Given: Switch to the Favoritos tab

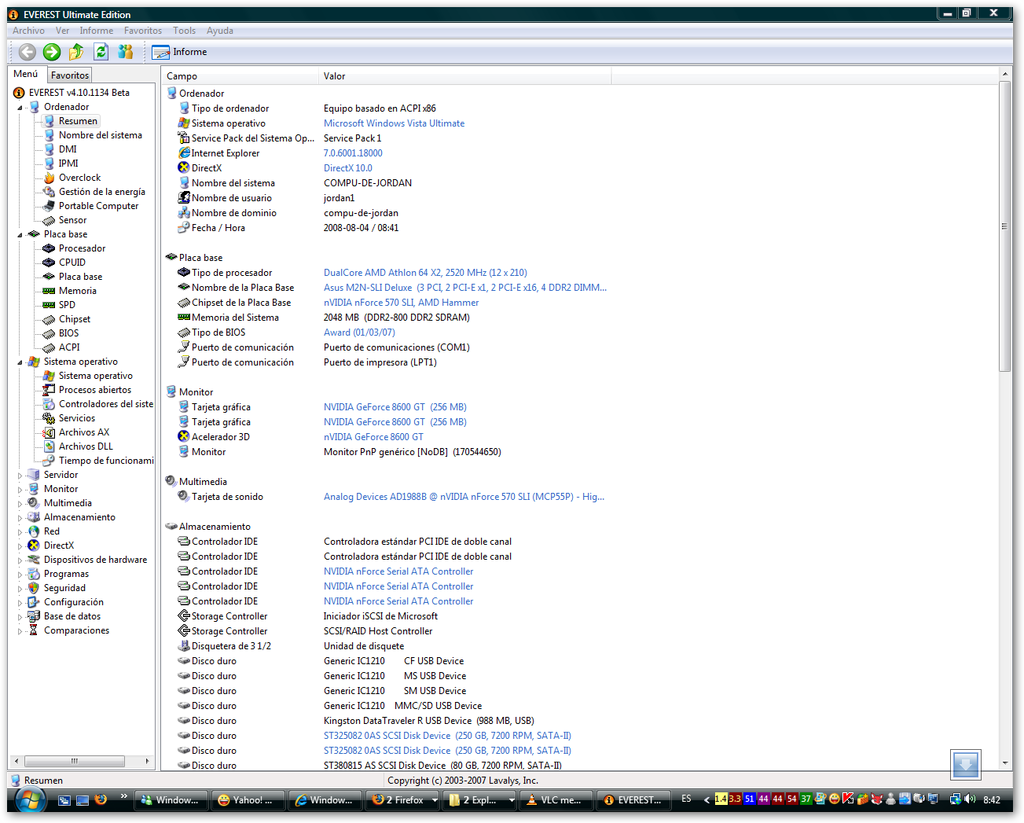Looking at the screenshot, I should tap(70, 75).
